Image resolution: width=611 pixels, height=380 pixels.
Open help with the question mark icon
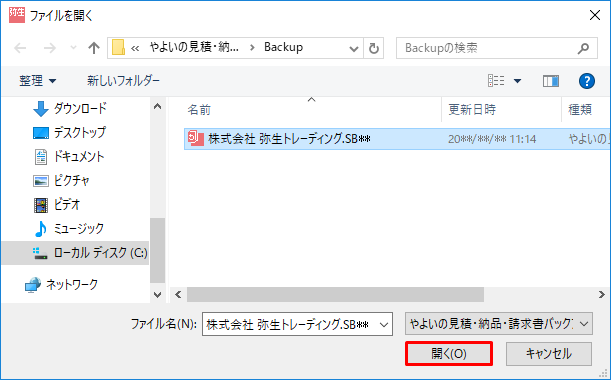click(x=586, y=81)
